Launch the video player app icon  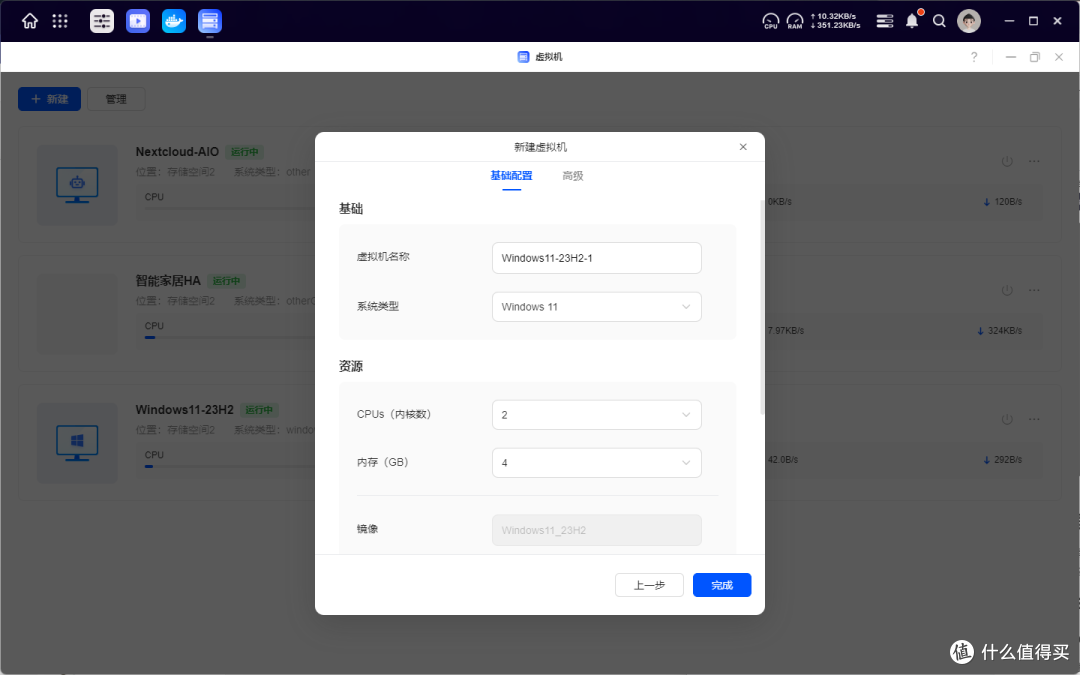pos(138,21)
